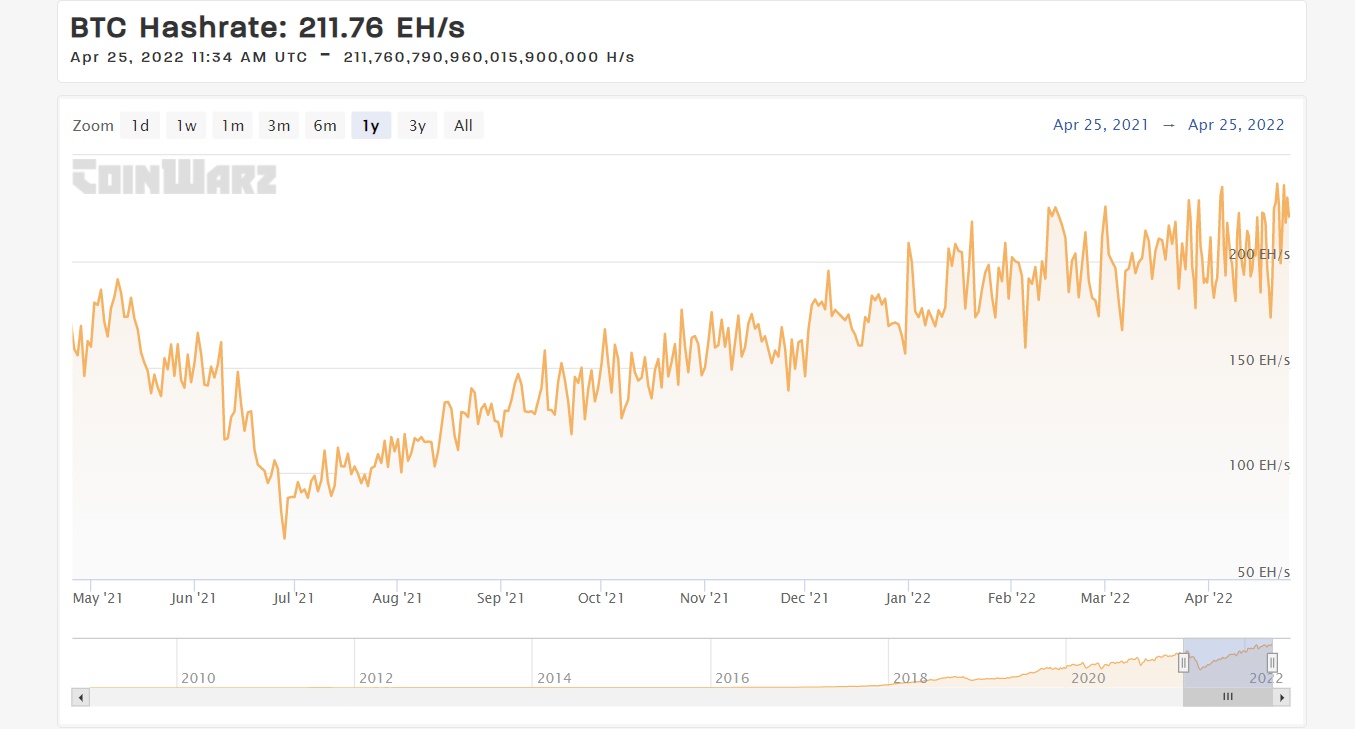Click the navigator scrollbar left arrow
Image resolution: width=1355 pixels, height=729 pixels.
pos(81,697)
